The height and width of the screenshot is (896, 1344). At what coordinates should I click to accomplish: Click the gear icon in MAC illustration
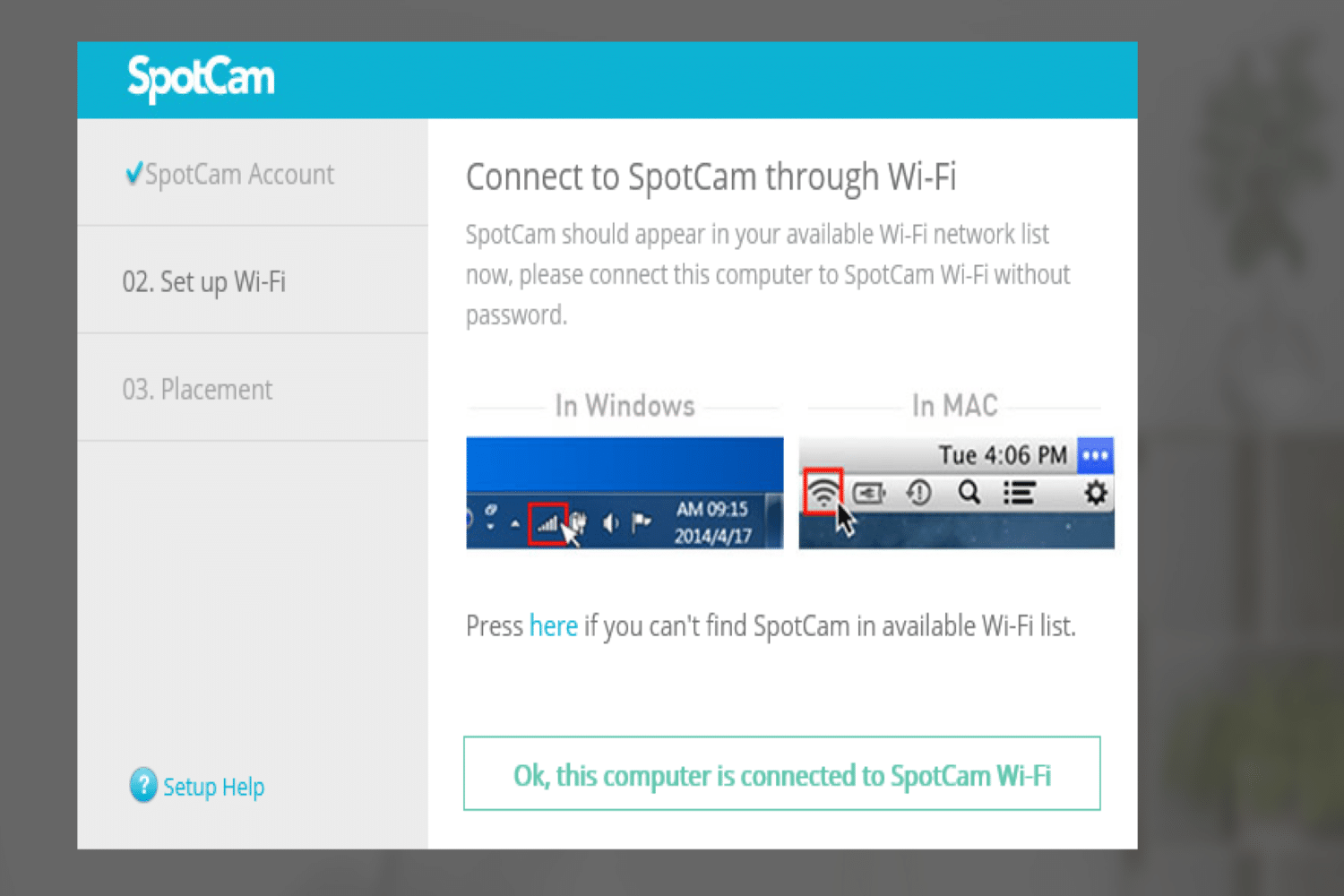pos(1095,493)
